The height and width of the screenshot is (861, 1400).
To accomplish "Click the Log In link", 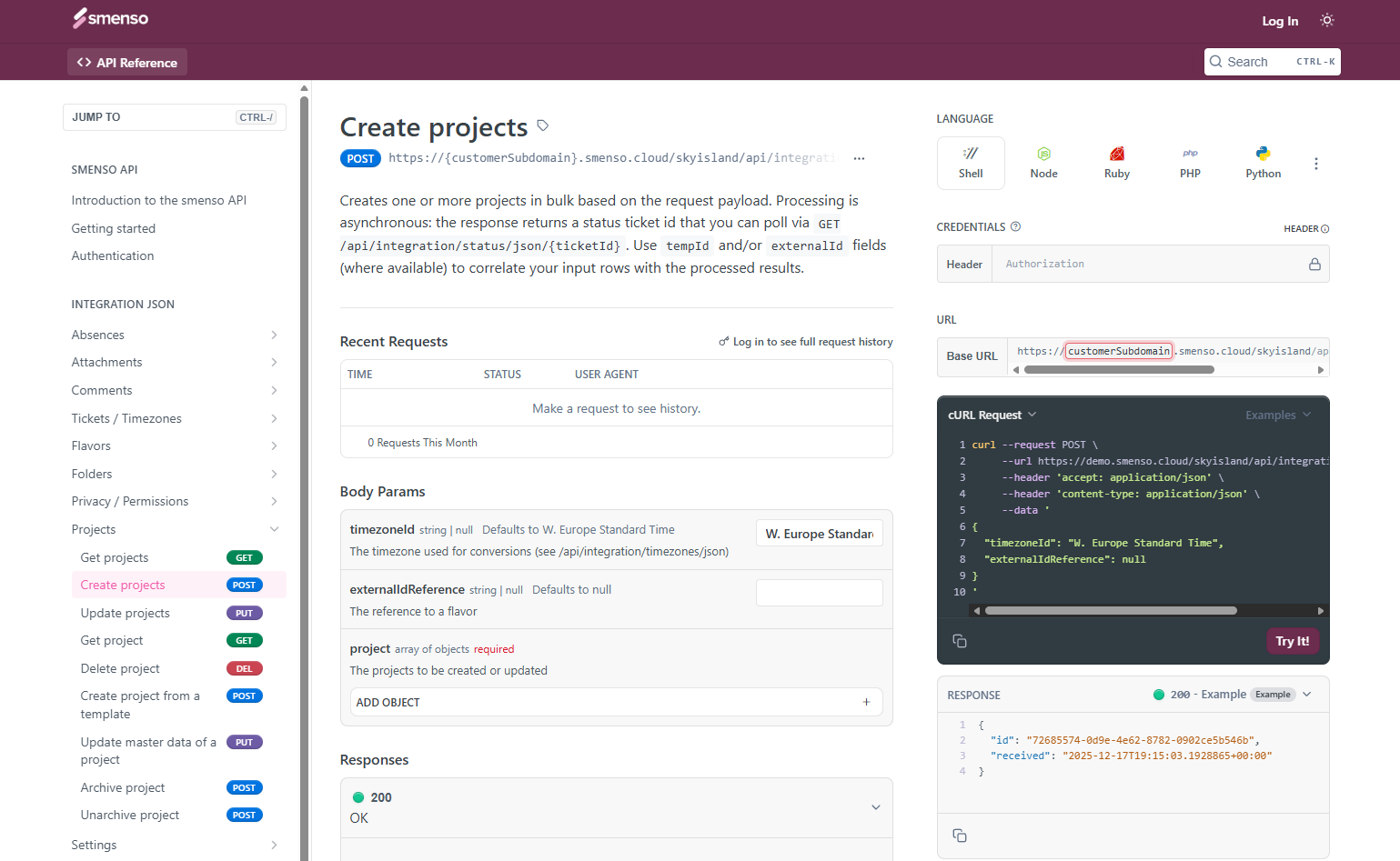I will click(1279, 21).
